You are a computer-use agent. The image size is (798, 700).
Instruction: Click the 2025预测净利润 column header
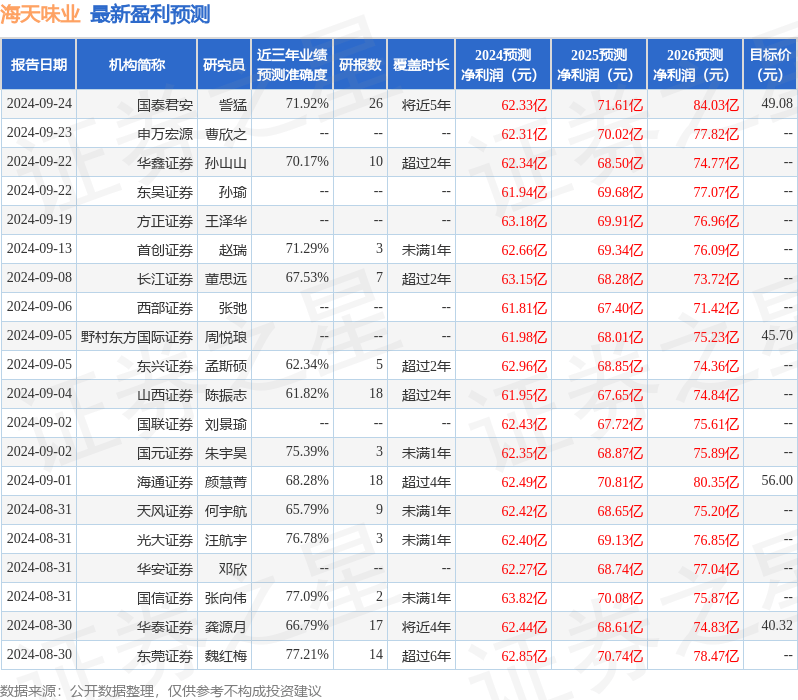[599, 65]
